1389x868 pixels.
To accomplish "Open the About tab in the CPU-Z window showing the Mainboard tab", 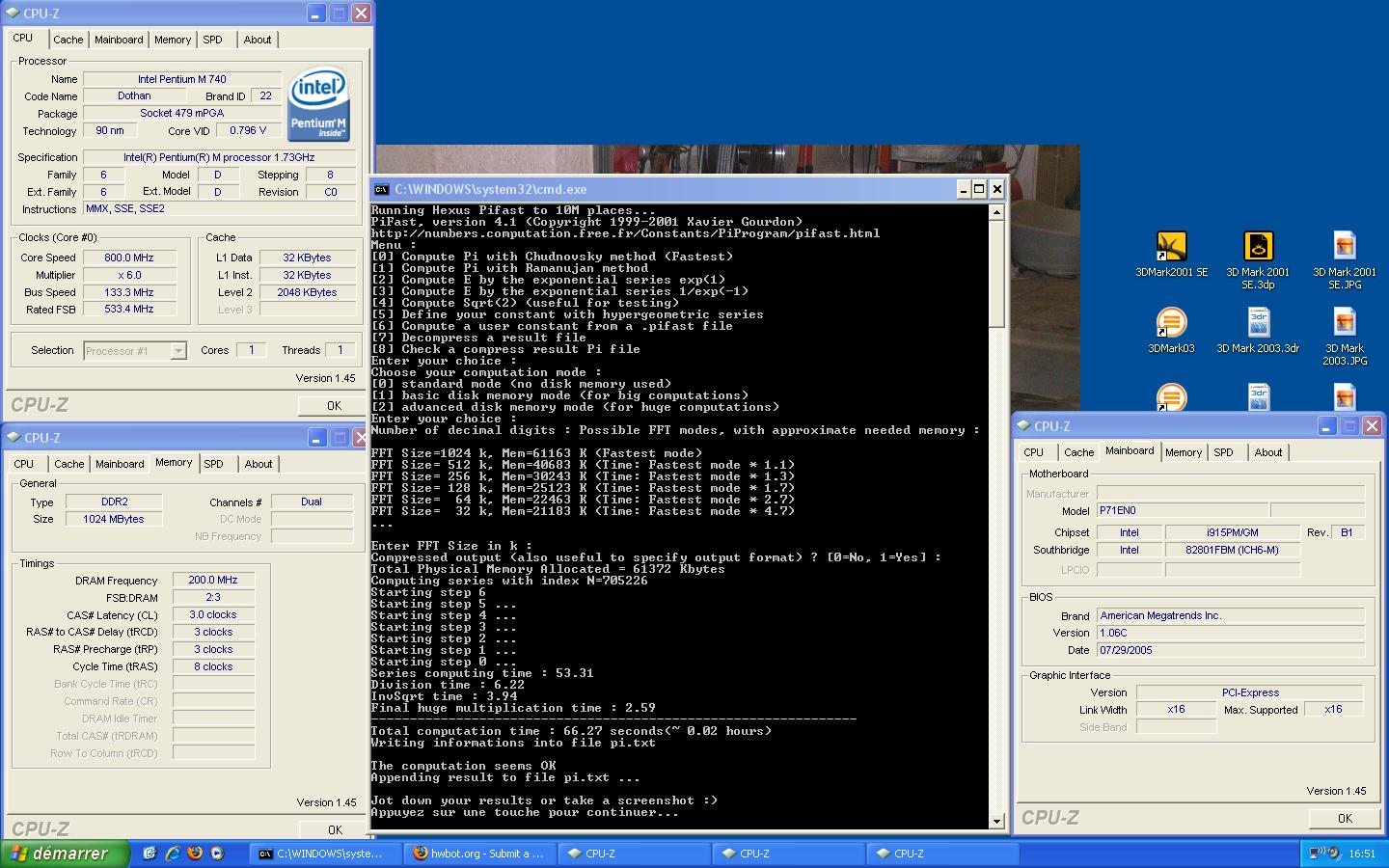I will click(1268, 452).
